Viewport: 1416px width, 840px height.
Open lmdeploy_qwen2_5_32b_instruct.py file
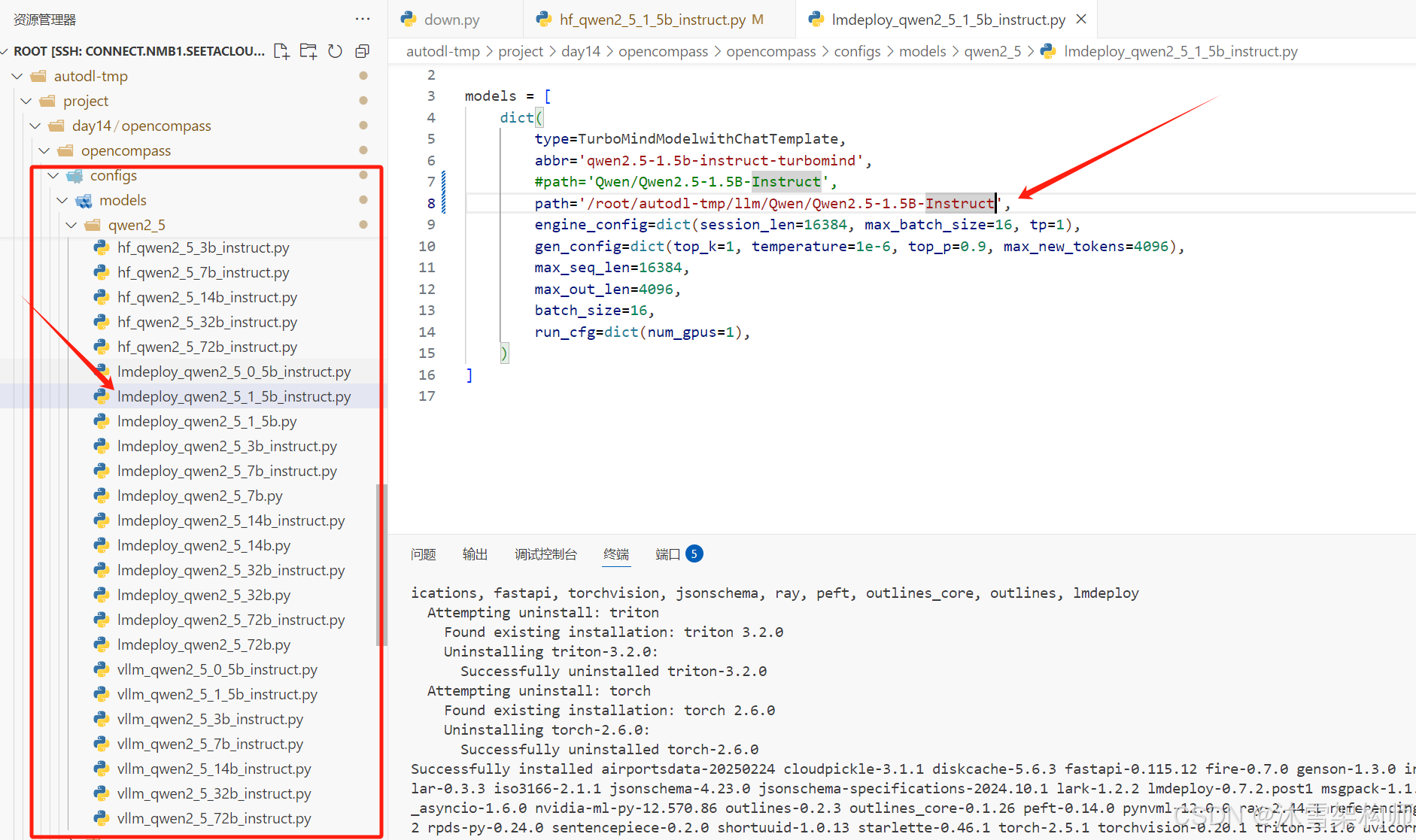(231, 570)
